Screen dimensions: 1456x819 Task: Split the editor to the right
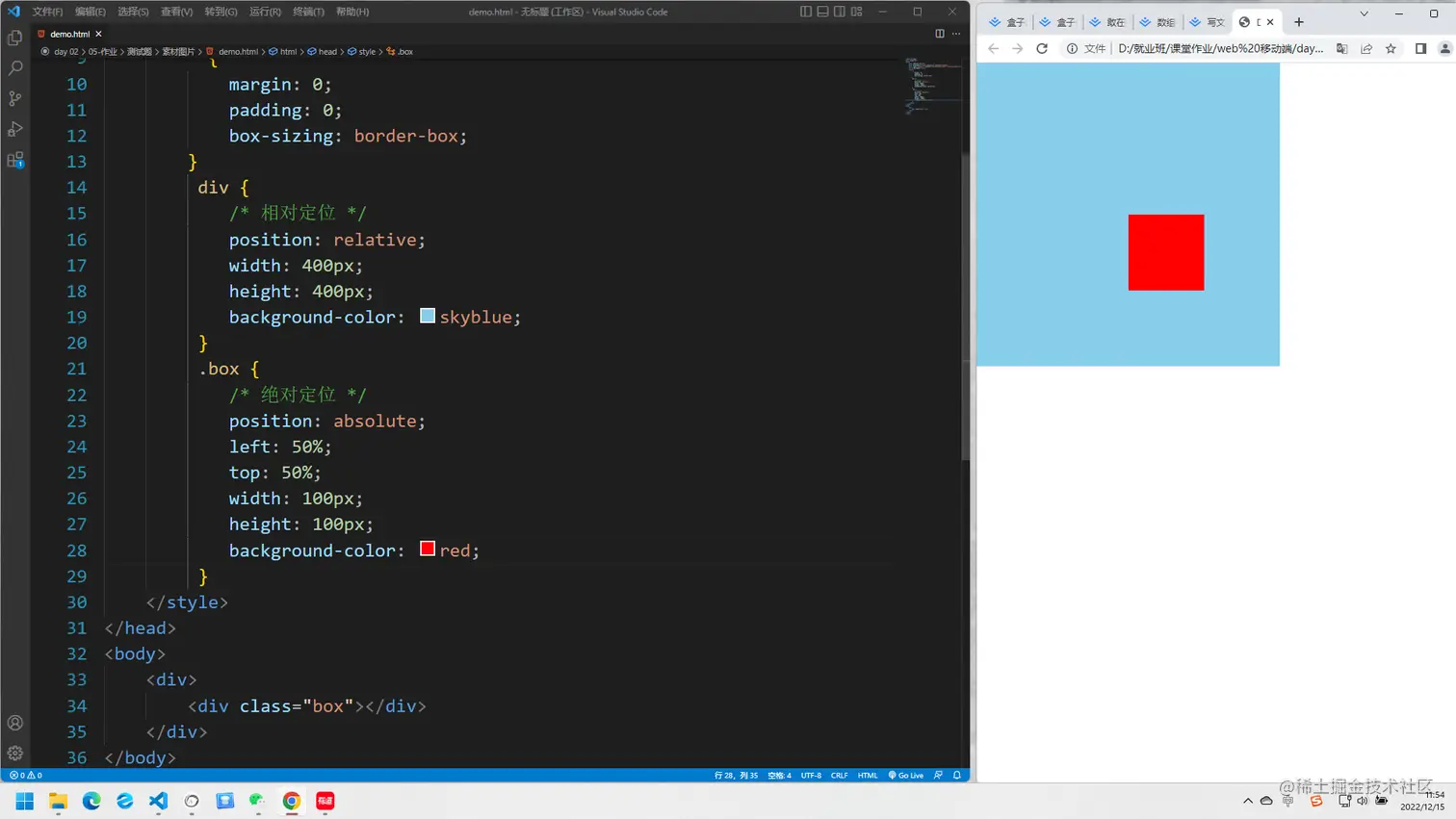click(940, 34)
